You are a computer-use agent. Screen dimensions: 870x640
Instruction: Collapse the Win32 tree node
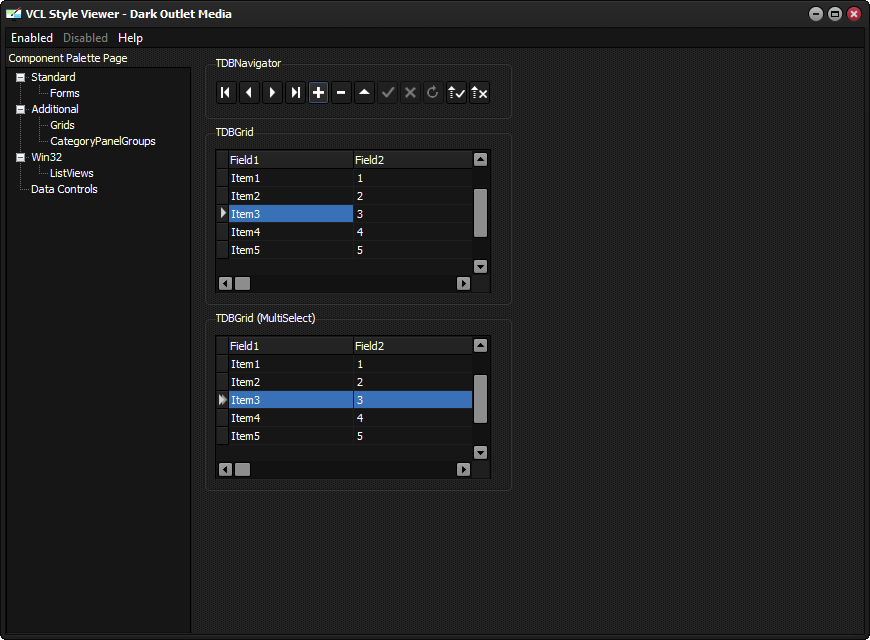pos(21,158)
